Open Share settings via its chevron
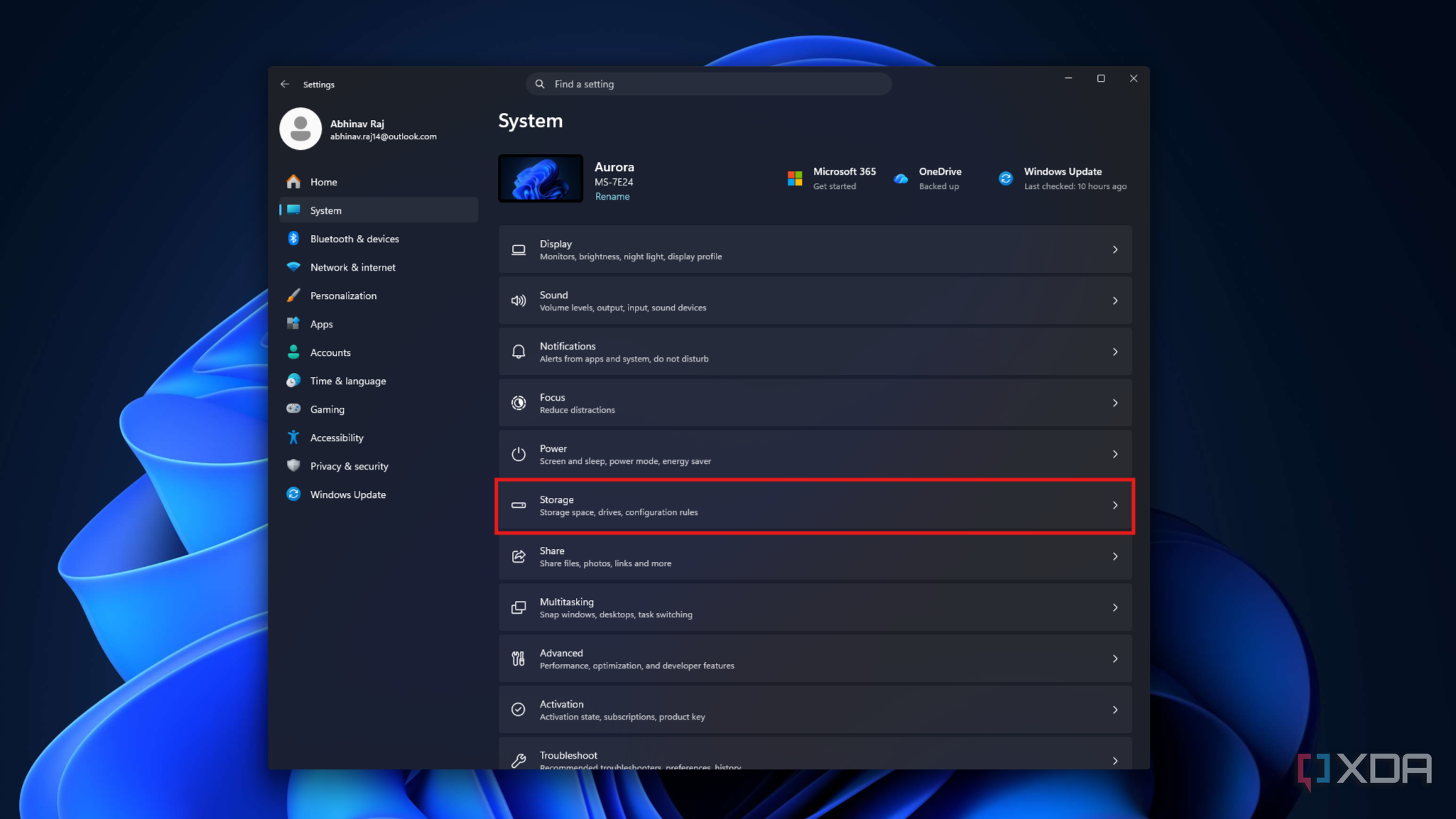Screen dimensions: 1456x819 (1115, 557)
